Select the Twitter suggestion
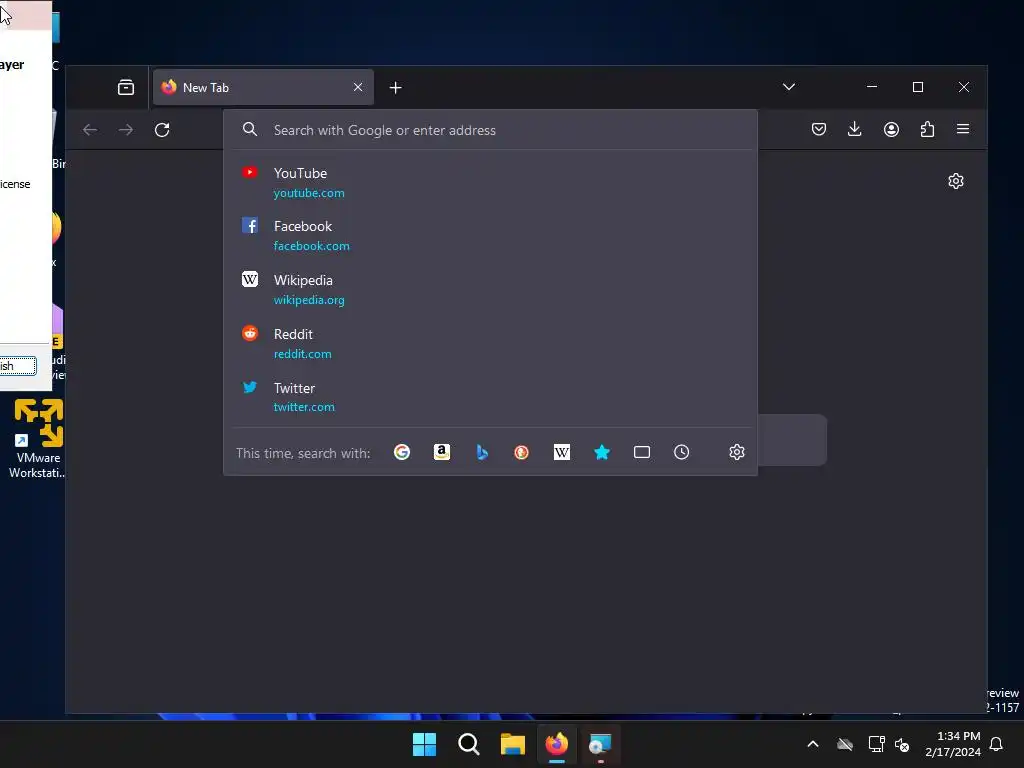Image resolution: width=1024 pixels, height=768 pixels. 490,396
